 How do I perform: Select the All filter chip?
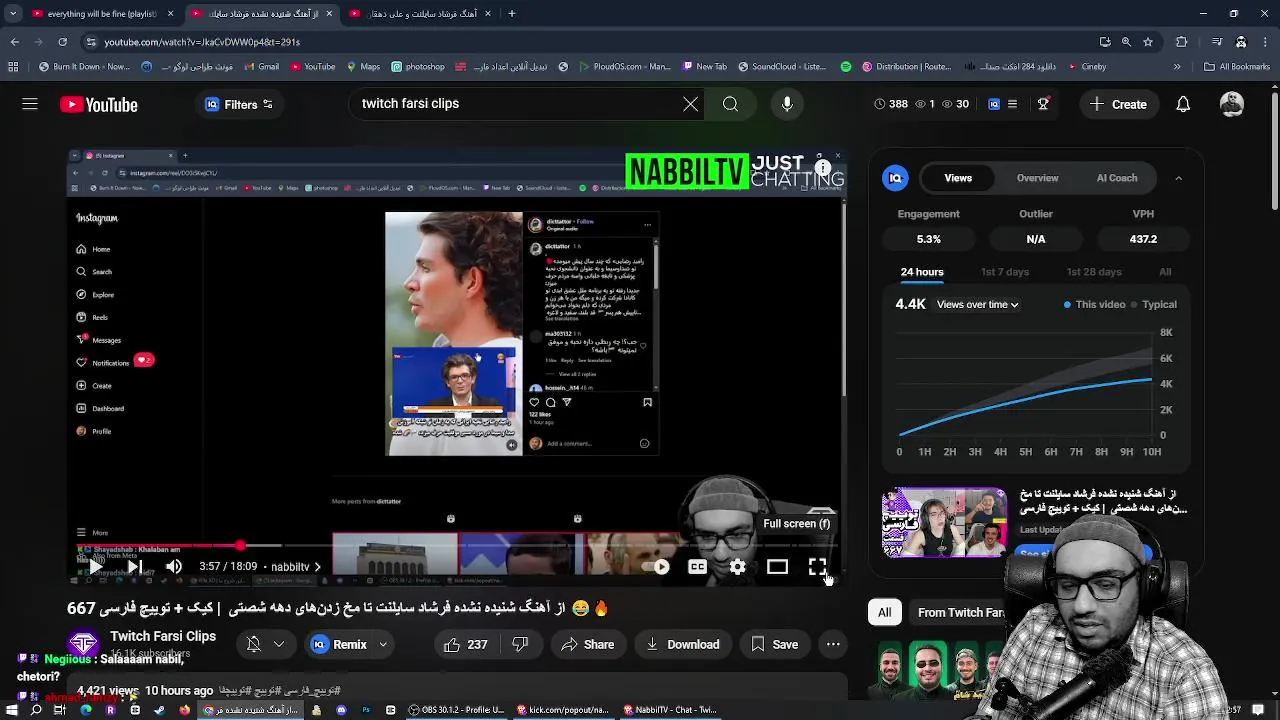tap(884, 612)
